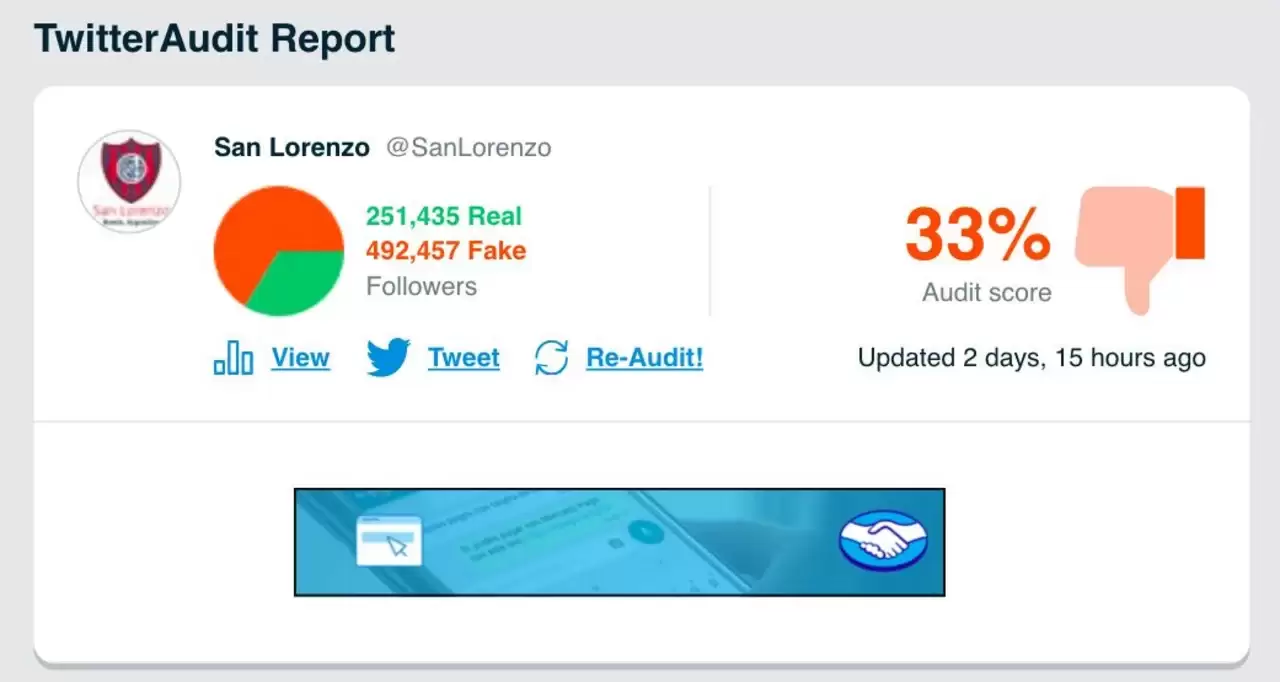Screen dimensions: 1280x682
Task: Click the 492,457 Fake followers count
Action: (445, 250)
